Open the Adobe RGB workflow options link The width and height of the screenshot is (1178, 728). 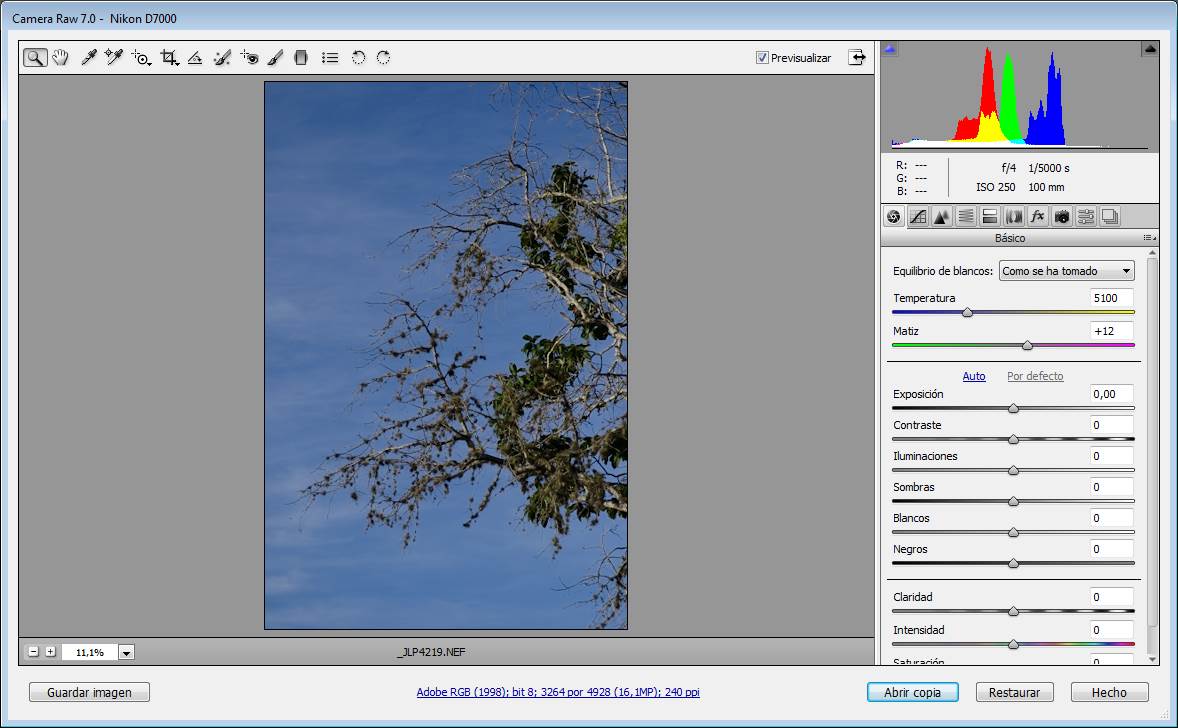(x=558, y=692)
